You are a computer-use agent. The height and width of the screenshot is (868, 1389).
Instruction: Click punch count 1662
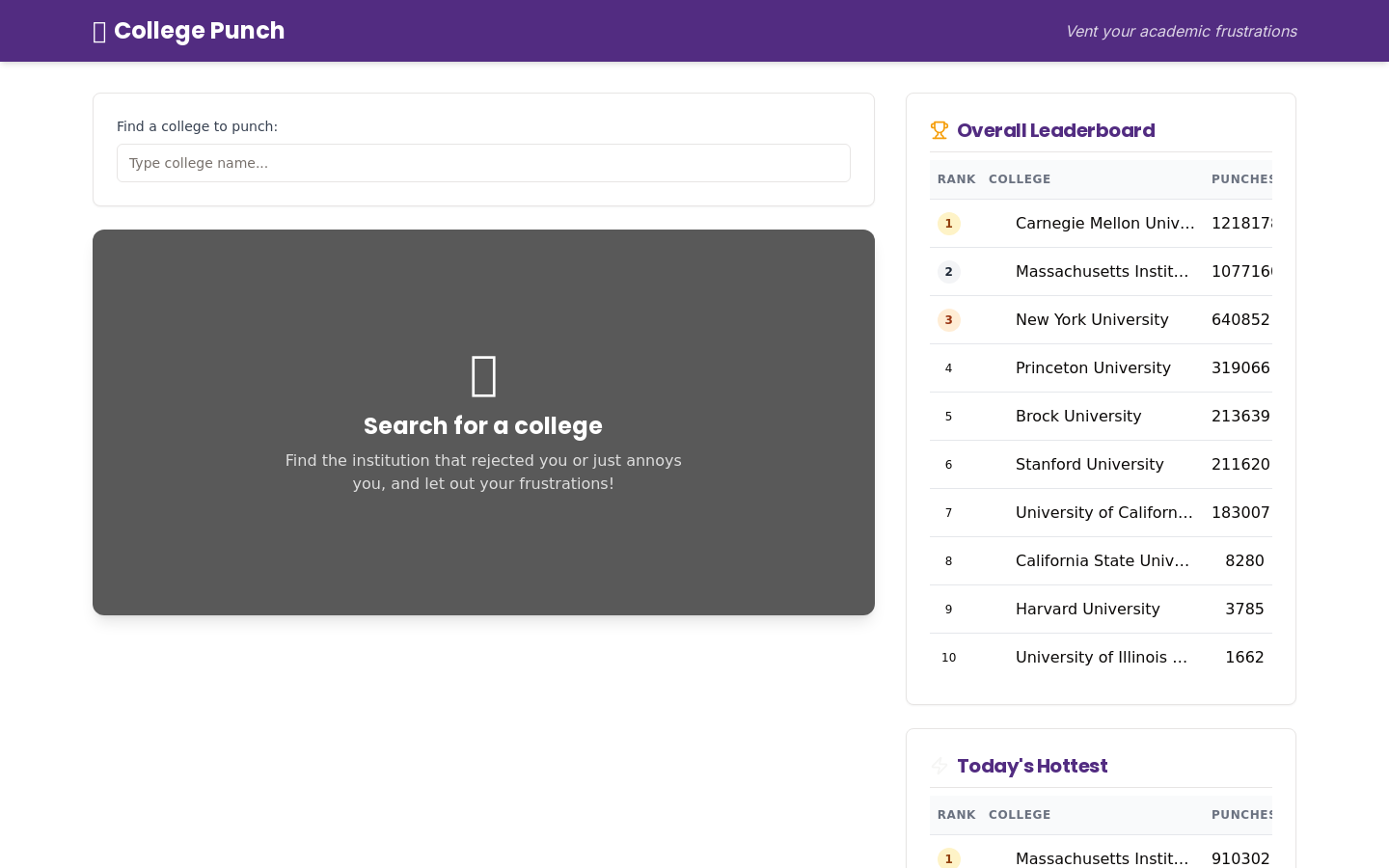1244,658
